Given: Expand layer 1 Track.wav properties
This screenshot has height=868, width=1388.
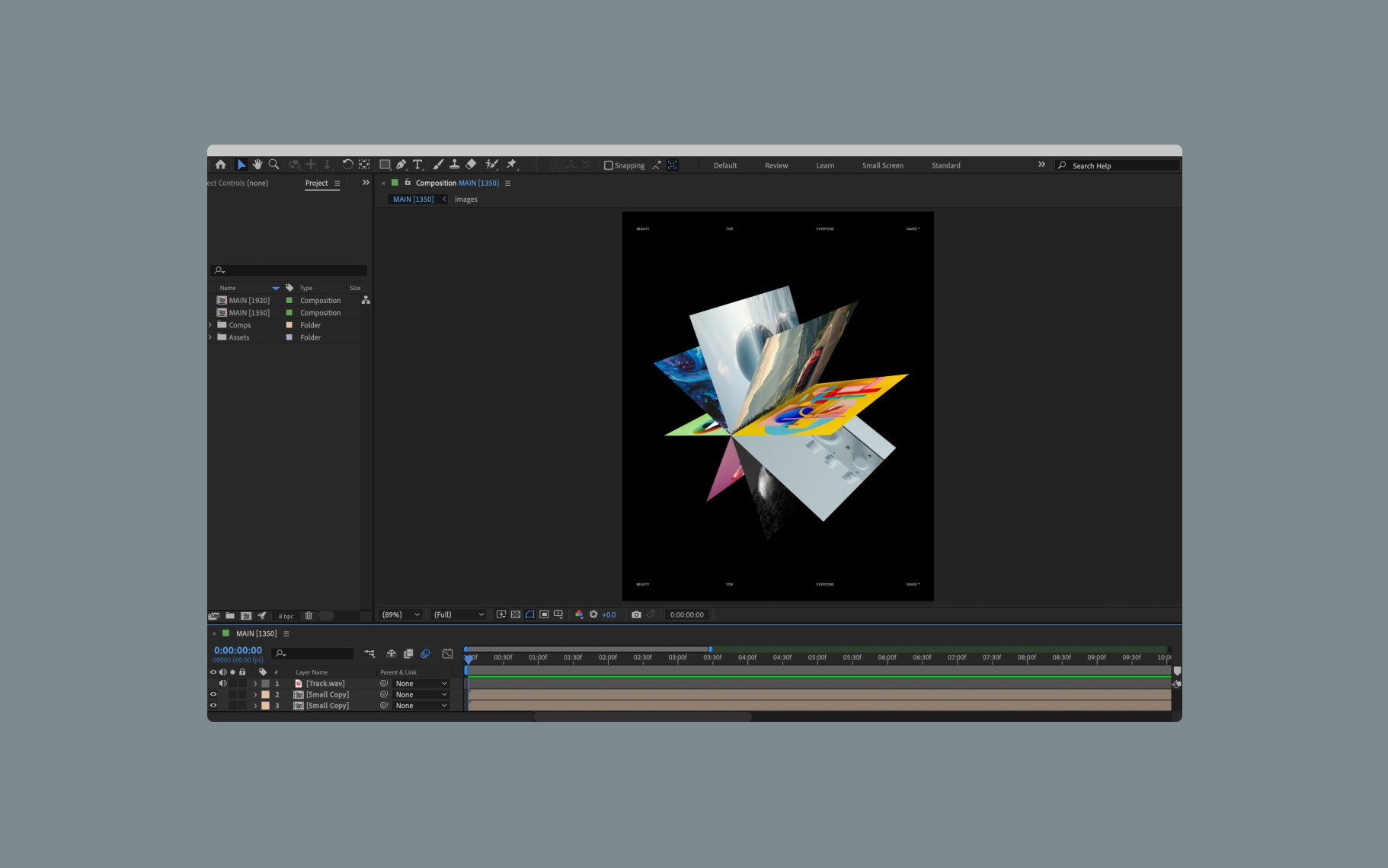Looking at the screenshot, I should [255, 684].
